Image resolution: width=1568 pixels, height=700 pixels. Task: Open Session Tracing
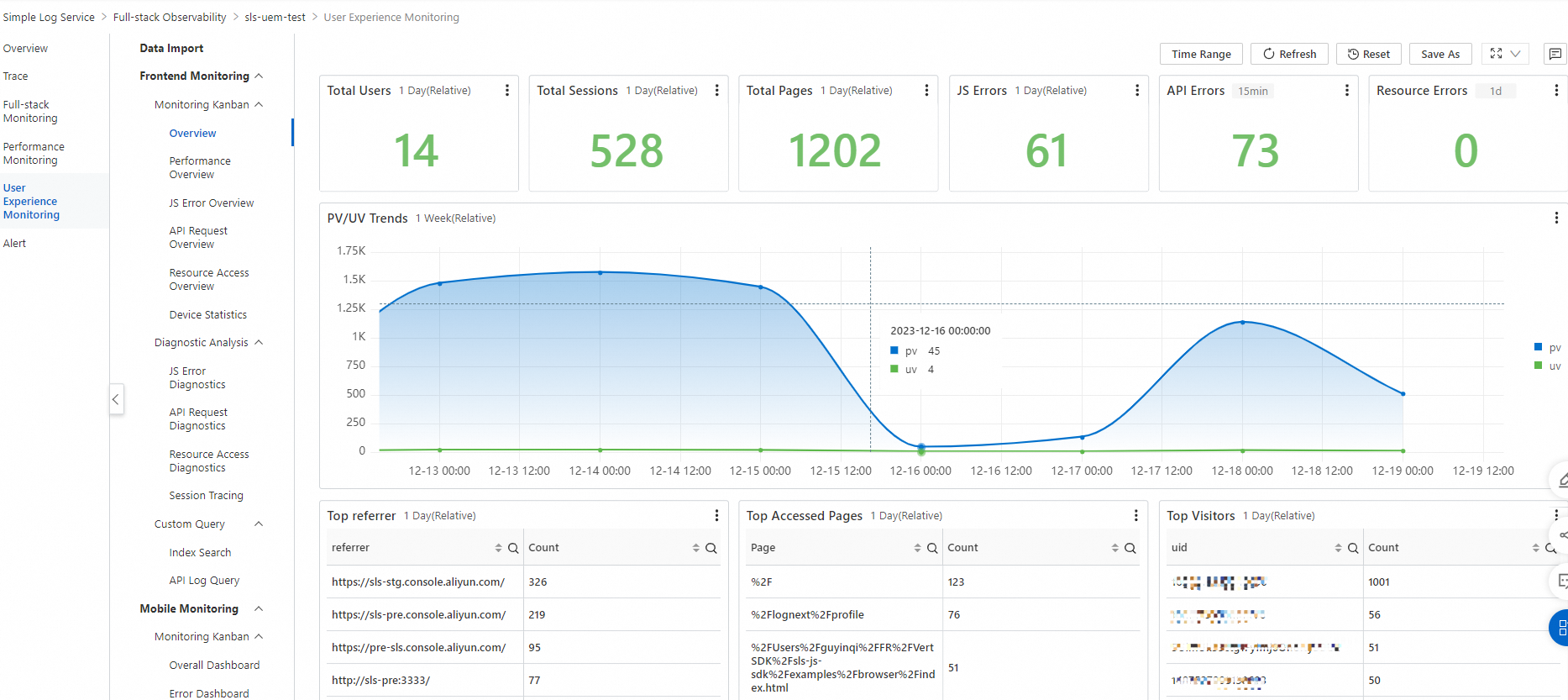click(x=206, y=495)
